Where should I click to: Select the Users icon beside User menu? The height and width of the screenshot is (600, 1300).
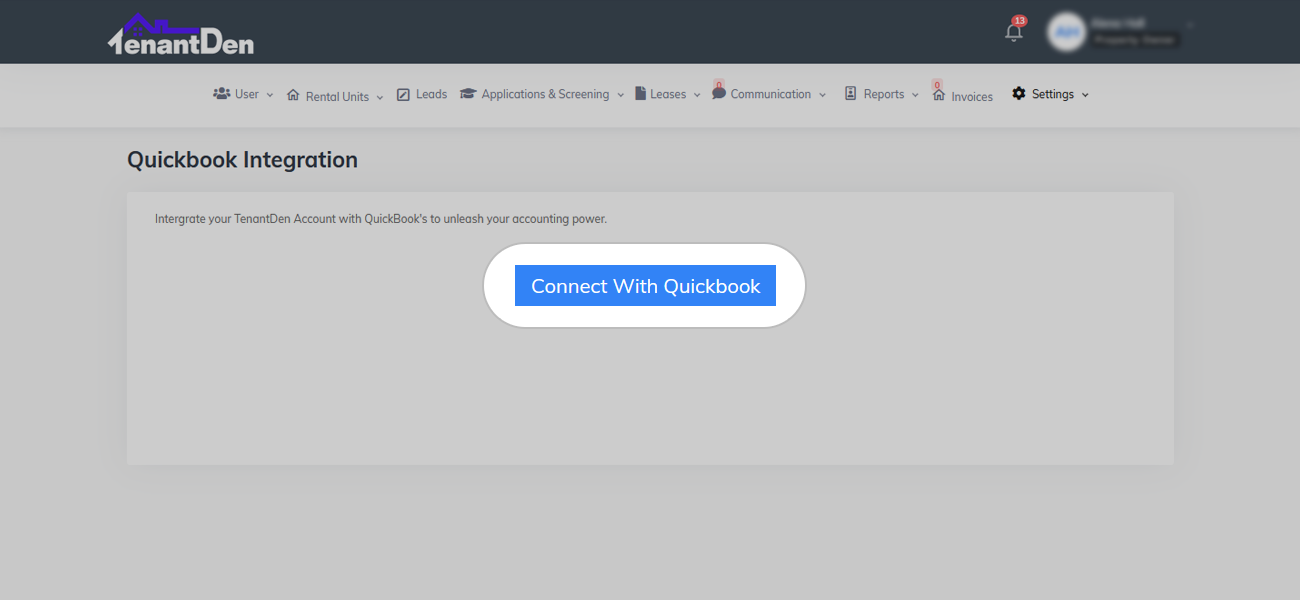[x=221, y=93]
